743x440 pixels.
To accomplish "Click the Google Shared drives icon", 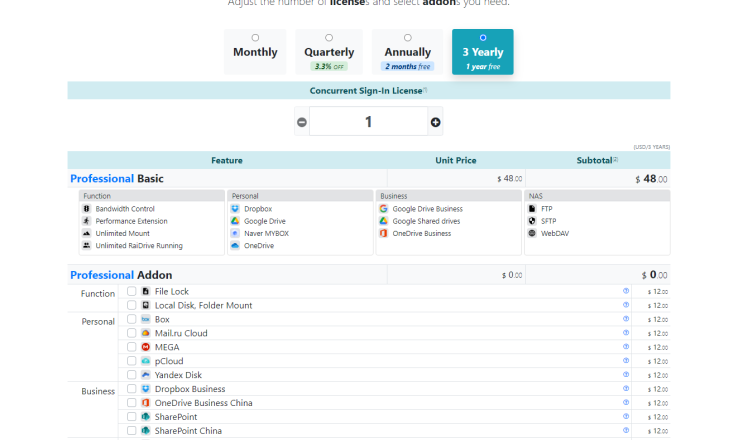I will click(383, 221).
